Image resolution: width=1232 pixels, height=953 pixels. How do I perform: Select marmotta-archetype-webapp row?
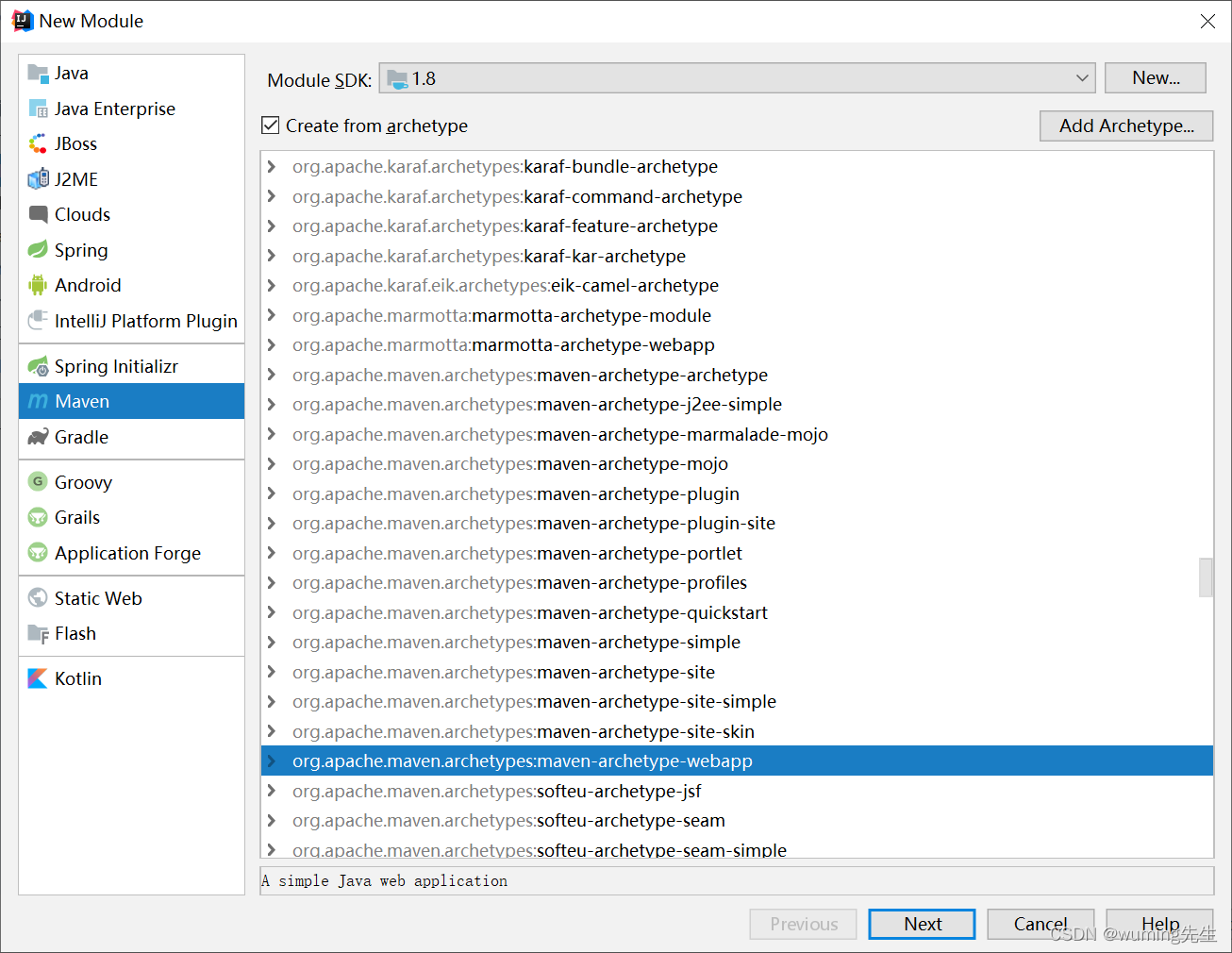click(737, 345)
